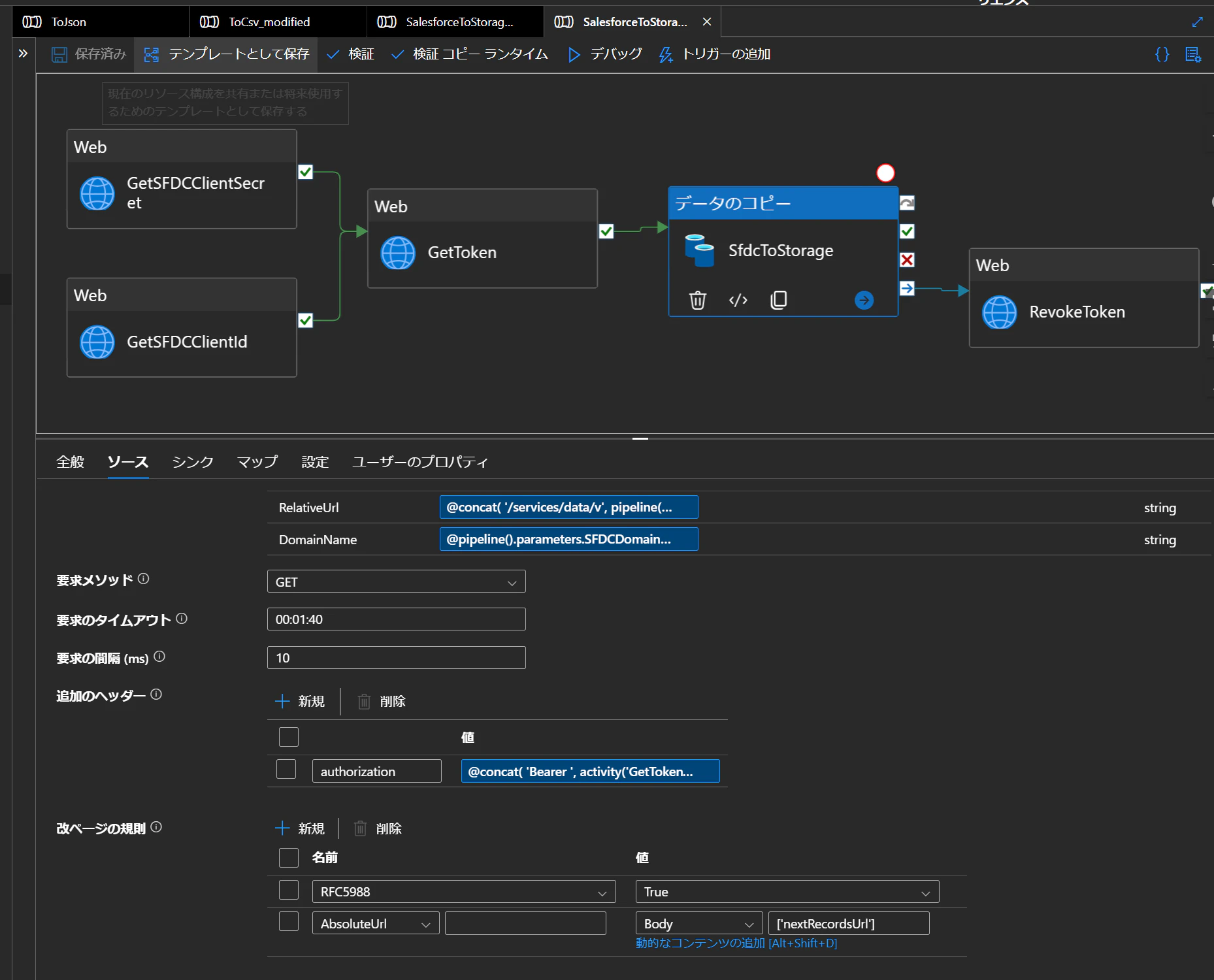Open the pipeline properties panel icon
The width and height of the screenshot is (1214, 980).
point(1193,54)
